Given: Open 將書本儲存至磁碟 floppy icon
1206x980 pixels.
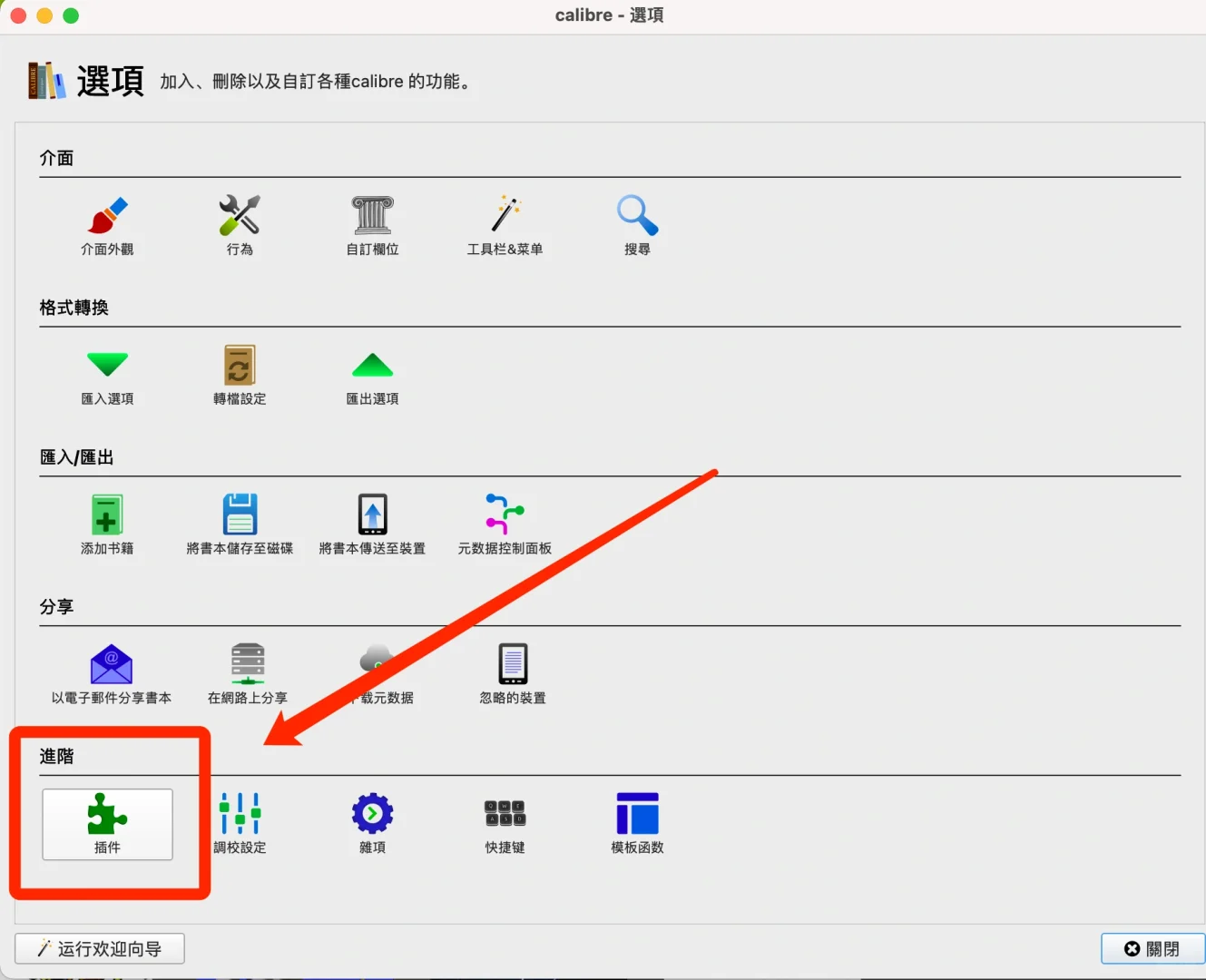Looking at the screenshot, I should click(x=240, y=514).
